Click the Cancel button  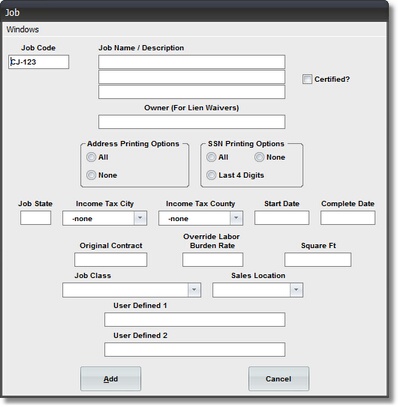point(279,379)
